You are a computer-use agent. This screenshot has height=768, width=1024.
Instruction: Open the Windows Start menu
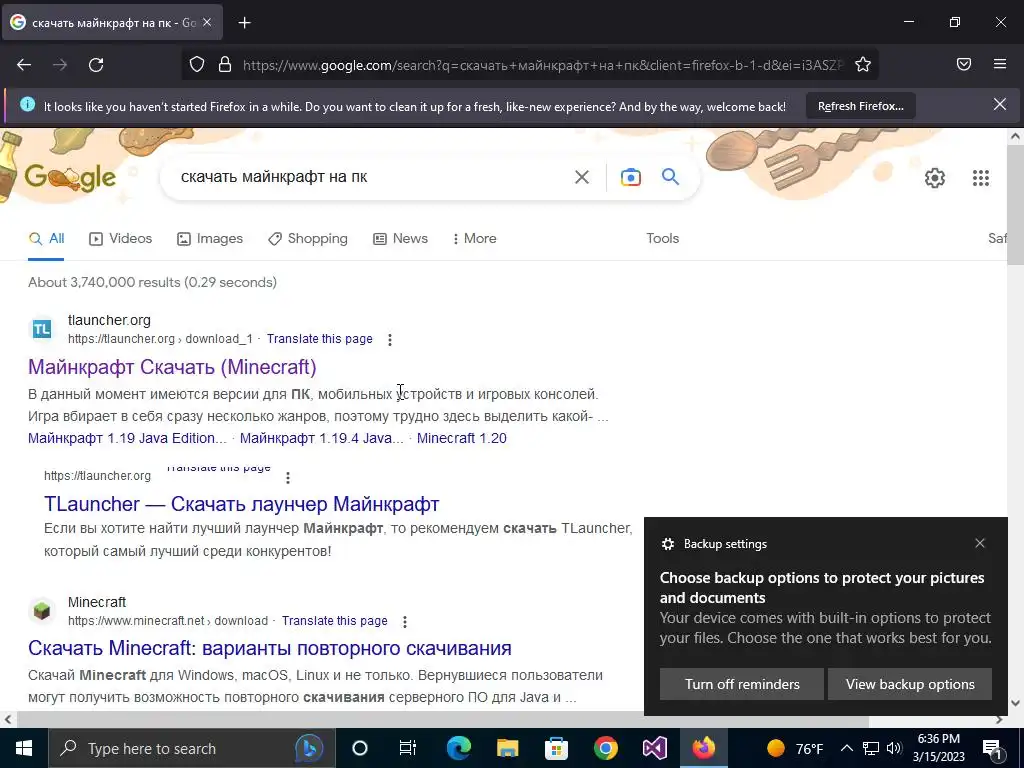pos(24,748)
